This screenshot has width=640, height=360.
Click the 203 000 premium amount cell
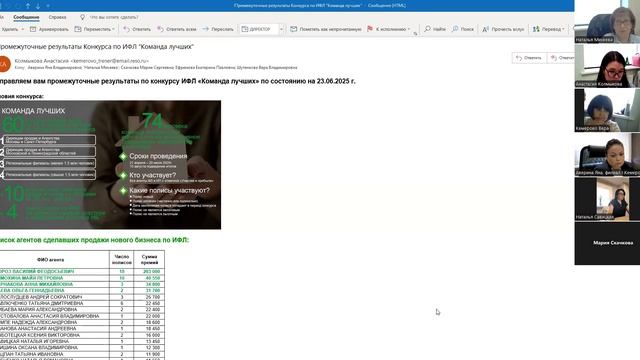[149, 271]
